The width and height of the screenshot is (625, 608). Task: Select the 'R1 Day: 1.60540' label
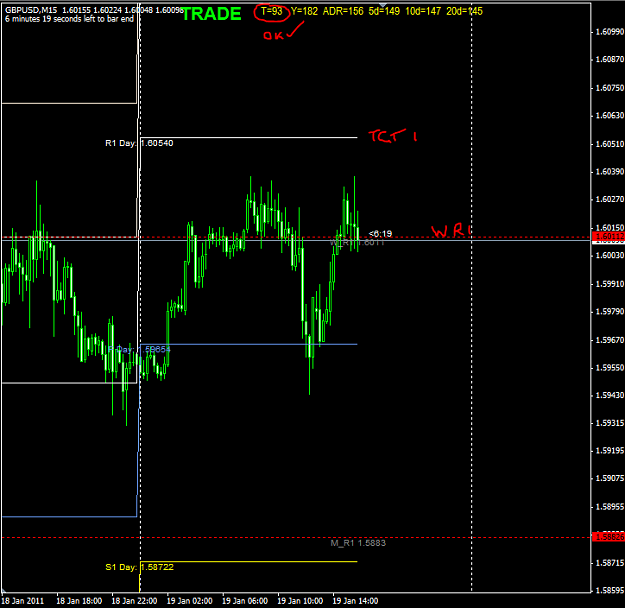click(139, 143)
